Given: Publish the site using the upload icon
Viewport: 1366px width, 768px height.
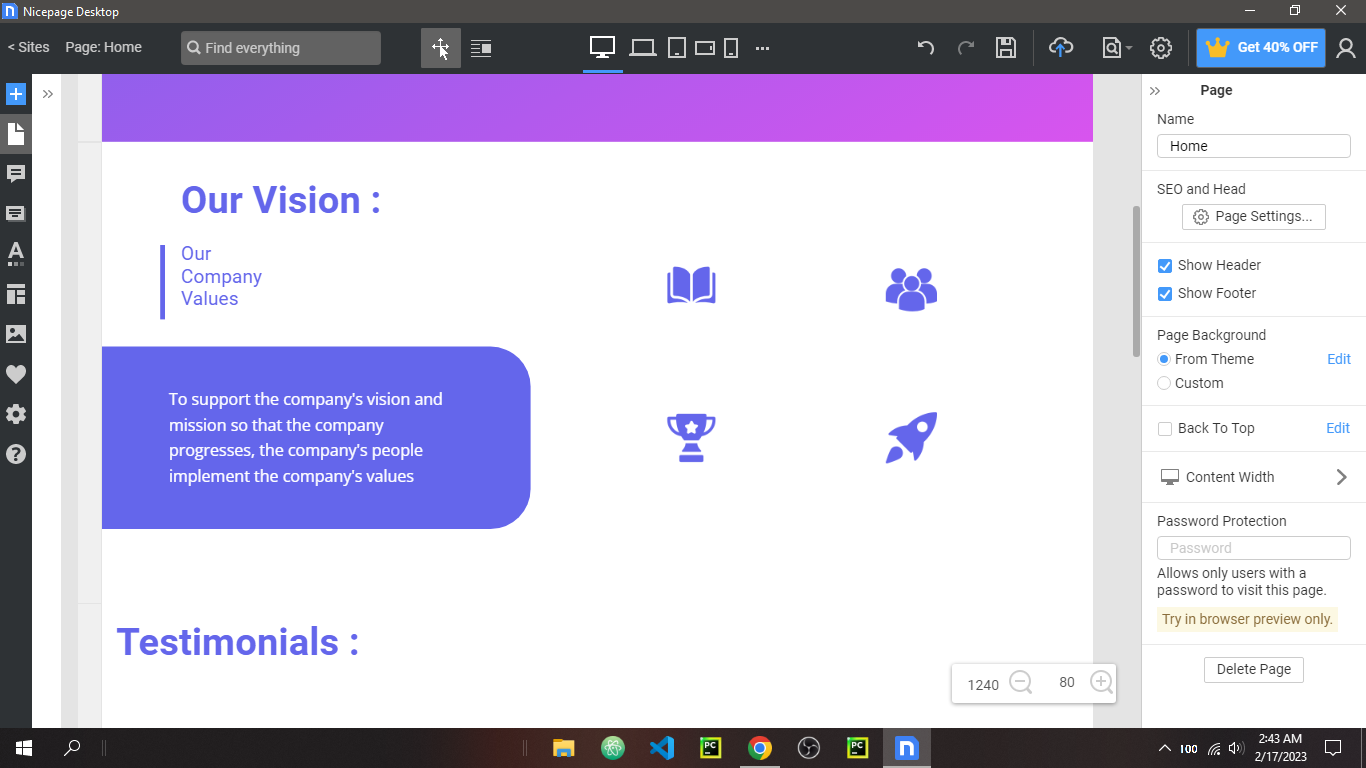Looking at the screenshot, I should point(1062,47).
